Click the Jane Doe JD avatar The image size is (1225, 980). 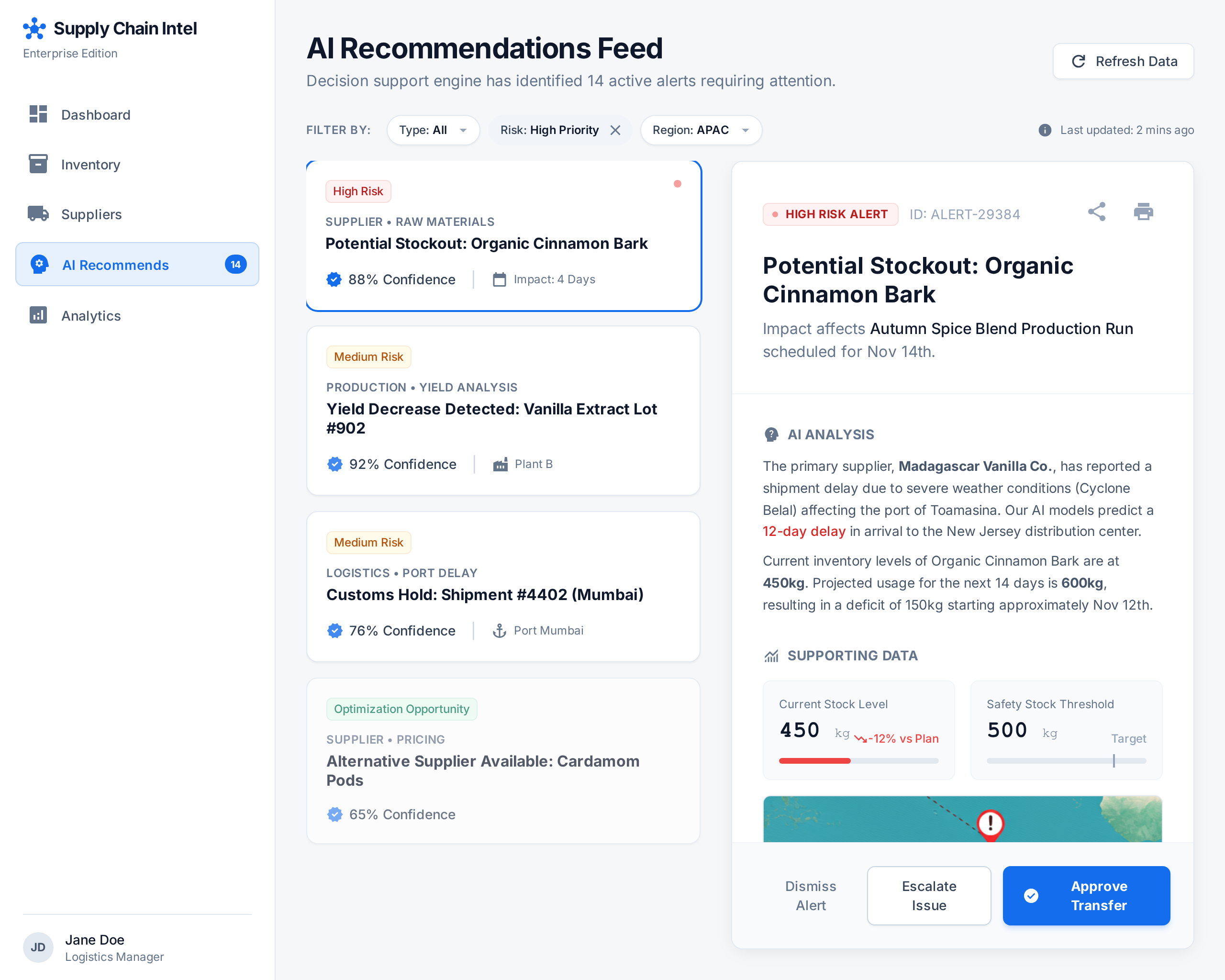coord(38,947)
